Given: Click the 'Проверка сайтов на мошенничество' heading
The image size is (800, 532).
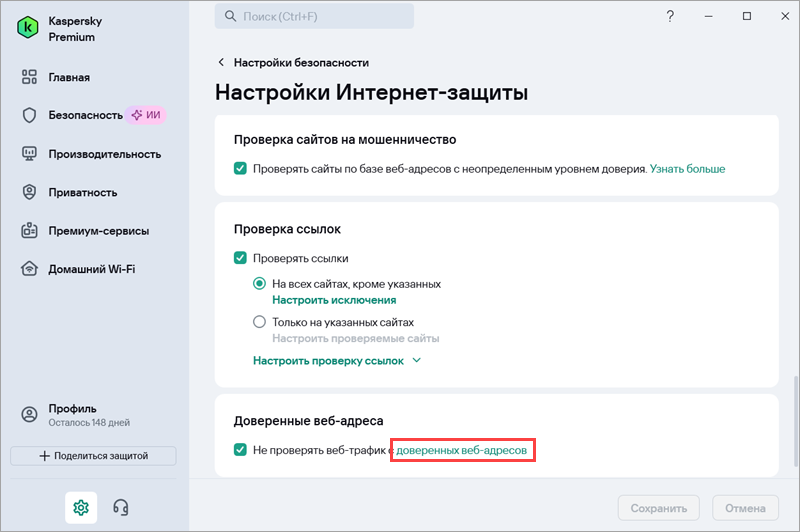Looking at the screenshot, I should [x=345, y=139].
